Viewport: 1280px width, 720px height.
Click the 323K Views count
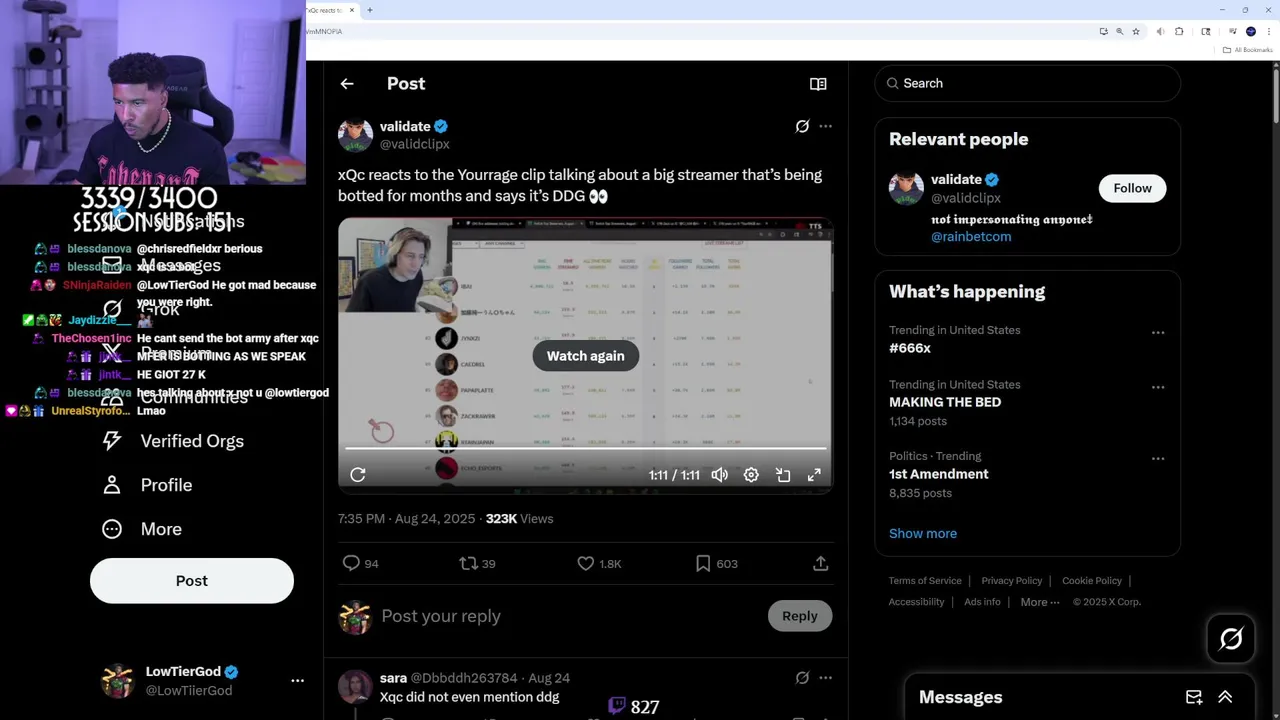click(519, 519)
